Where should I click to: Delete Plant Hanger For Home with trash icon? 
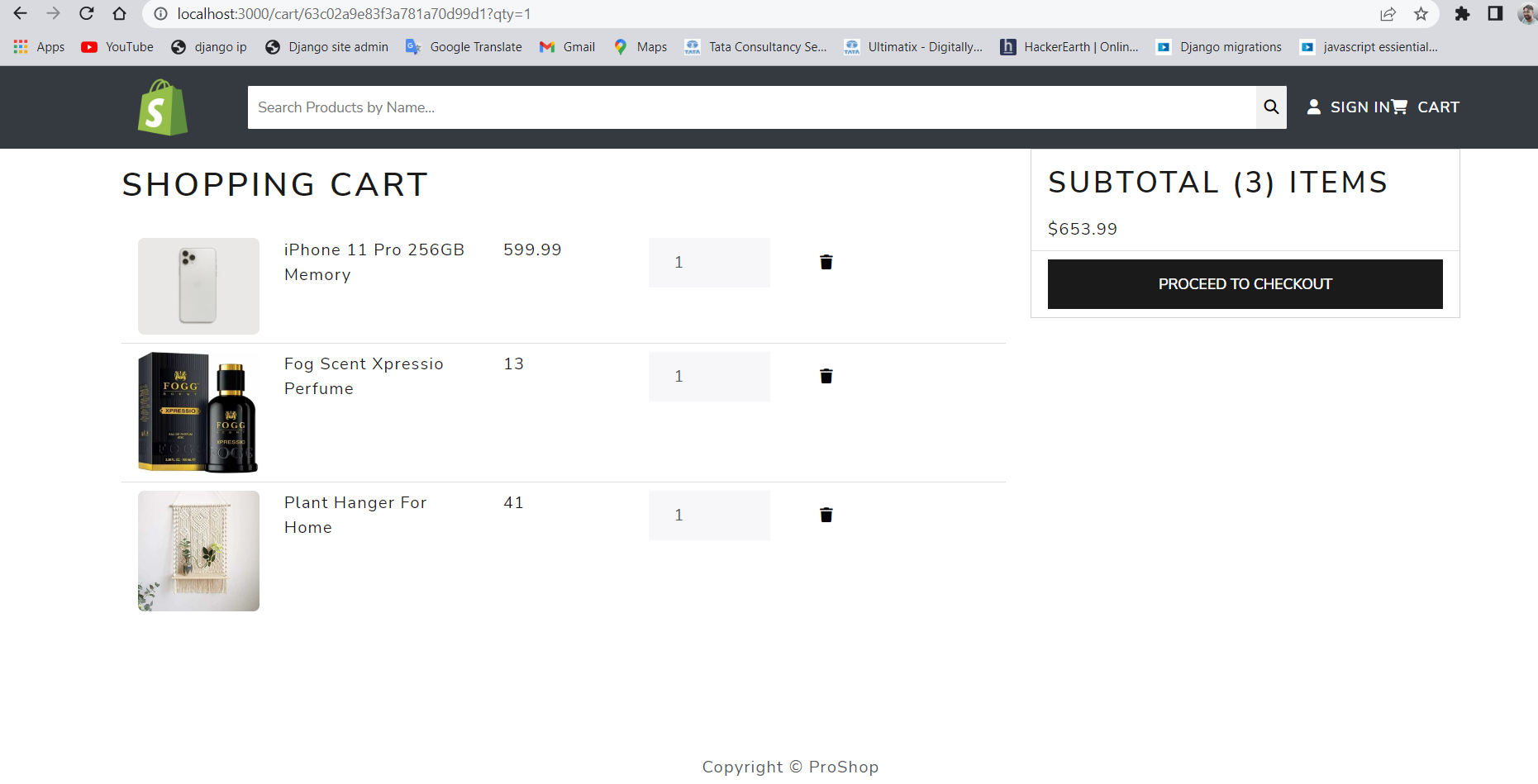[826, 514]
